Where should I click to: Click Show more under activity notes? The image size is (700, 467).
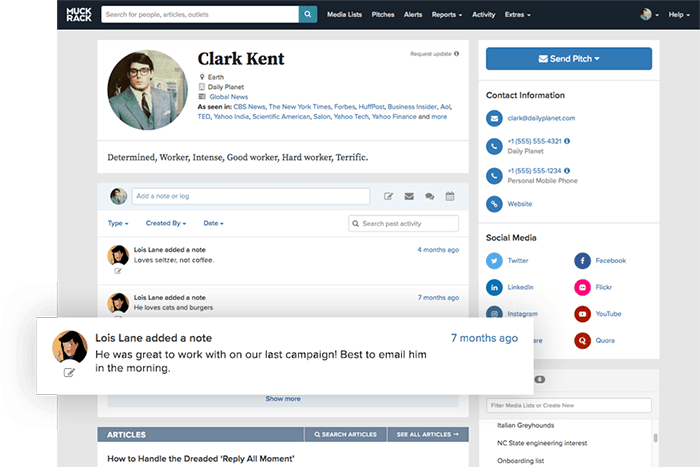[x=283, y=399]
